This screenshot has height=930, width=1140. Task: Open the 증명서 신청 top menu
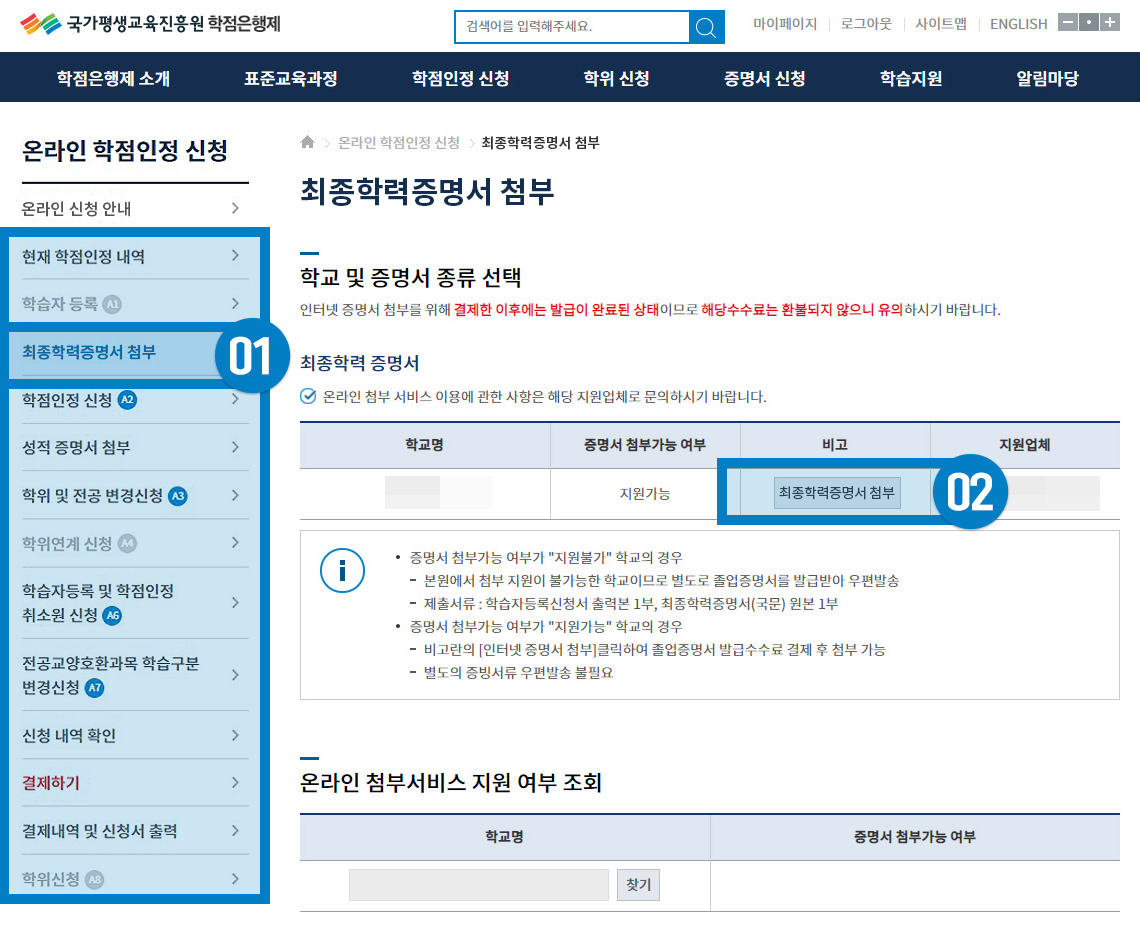[764, 78]
